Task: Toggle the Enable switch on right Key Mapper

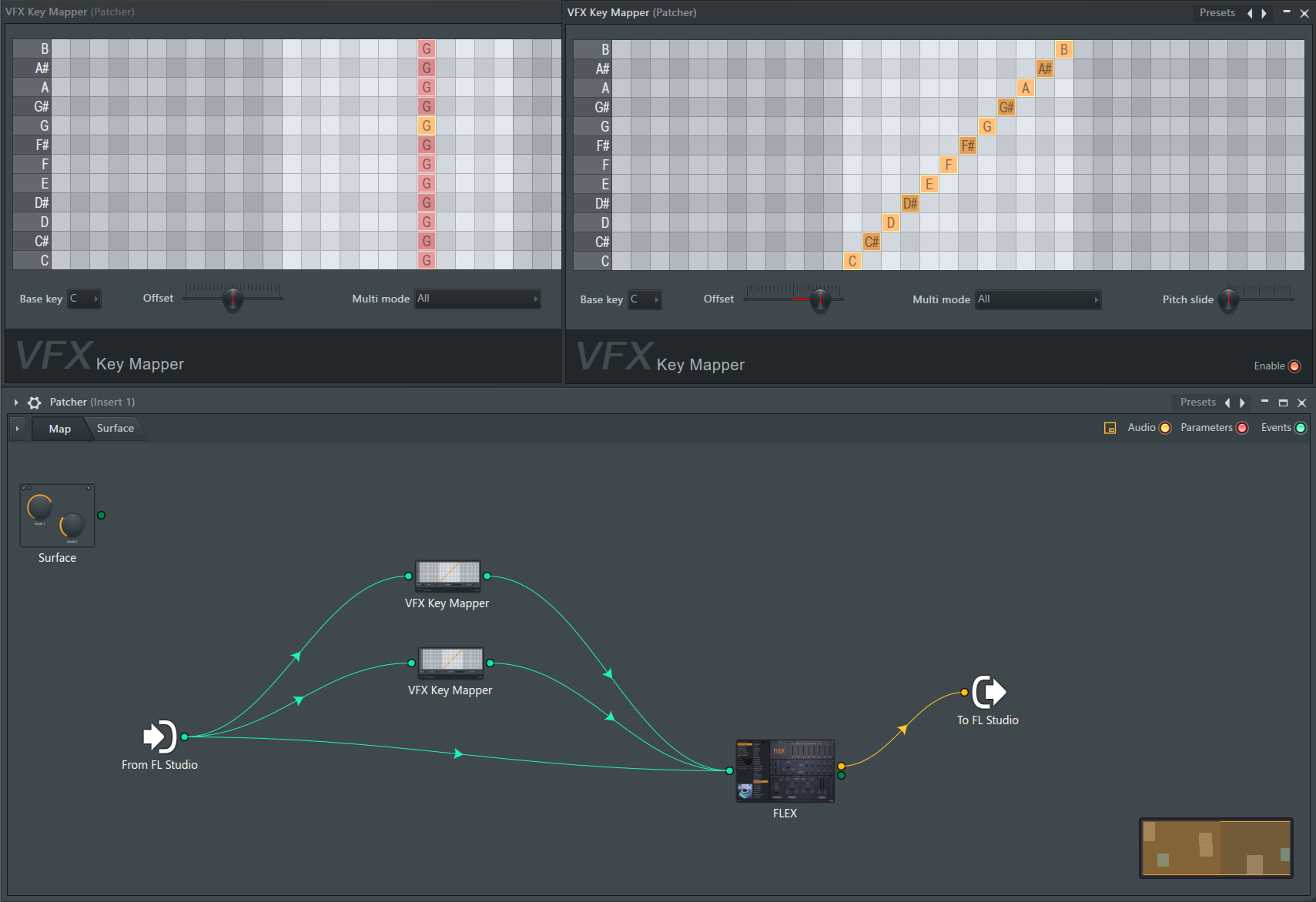Action: coord(1294,366)
